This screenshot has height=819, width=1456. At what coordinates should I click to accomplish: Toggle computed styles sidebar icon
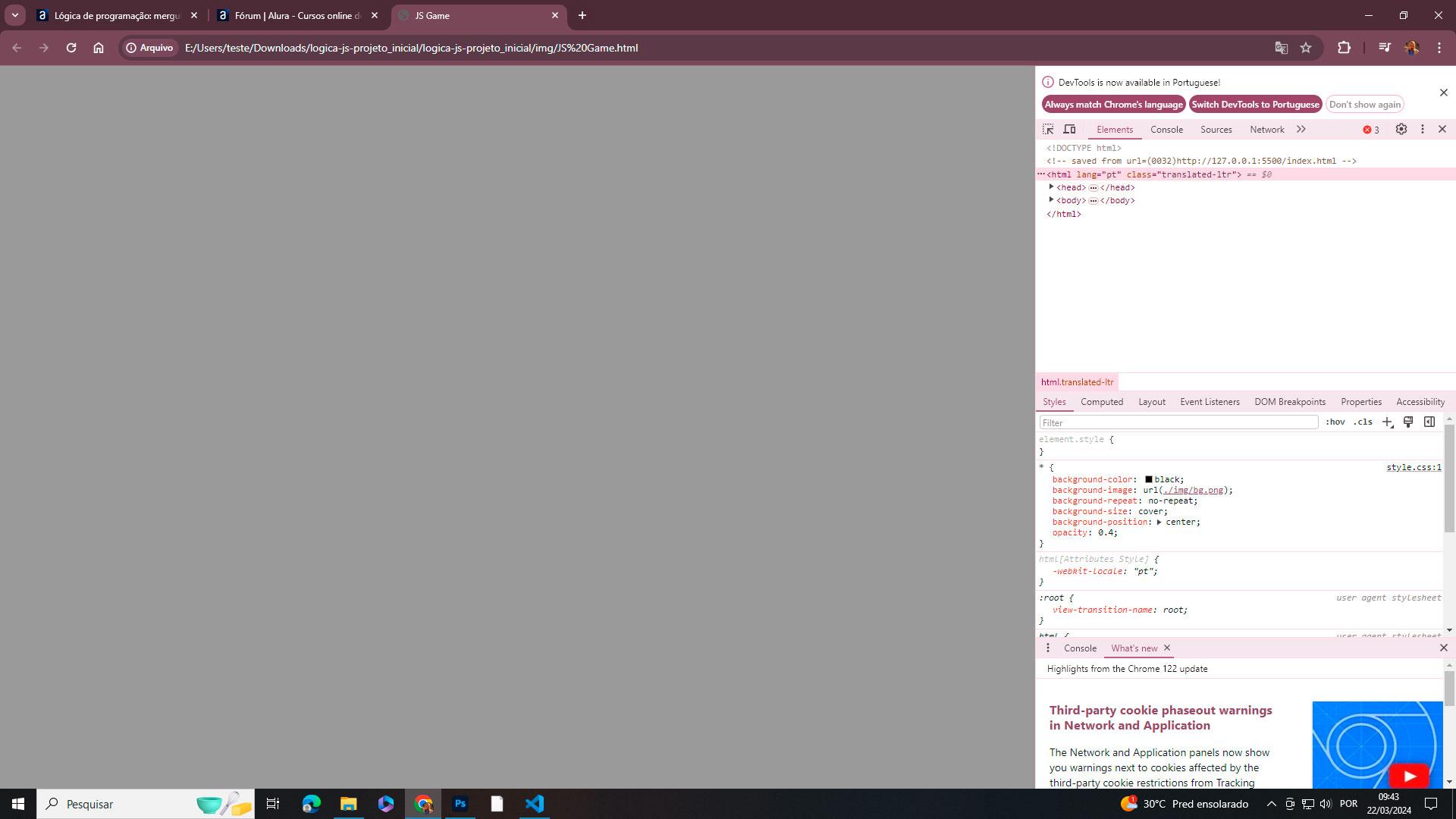click(1429, 422)
